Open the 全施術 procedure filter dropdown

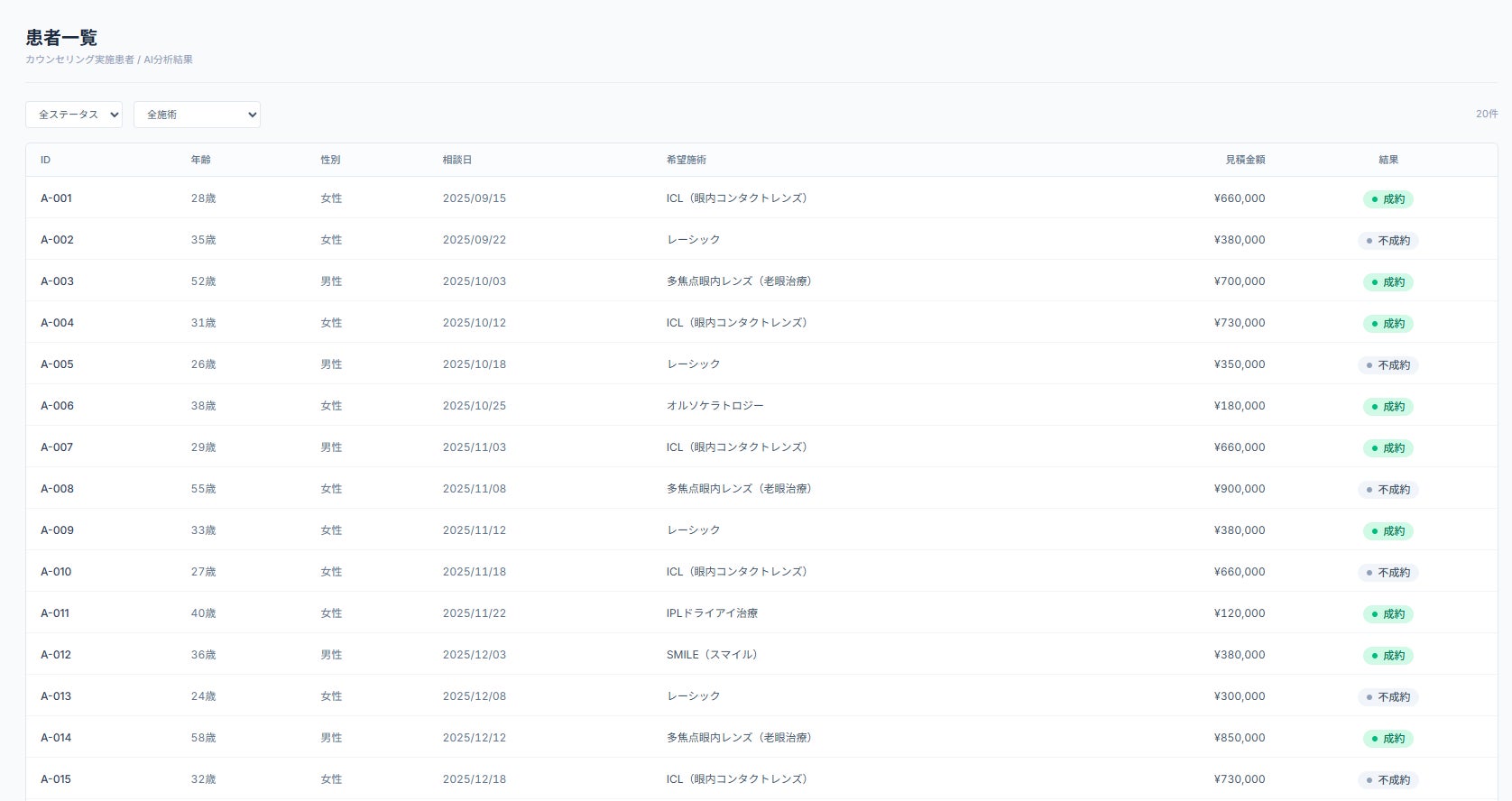[x=197, y=115]
